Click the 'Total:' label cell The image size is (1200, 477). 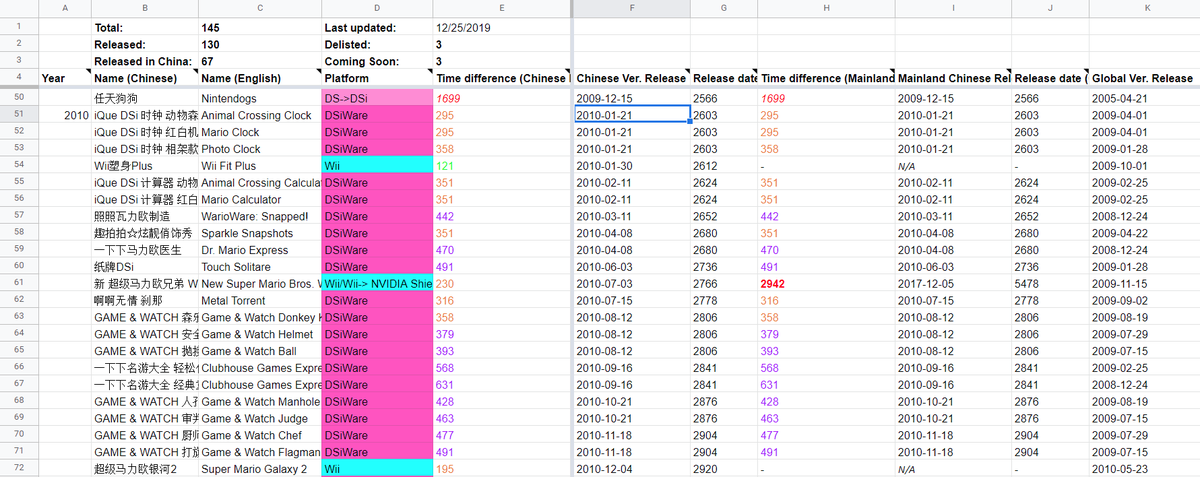pyautogui.click(x=144, y=27)
